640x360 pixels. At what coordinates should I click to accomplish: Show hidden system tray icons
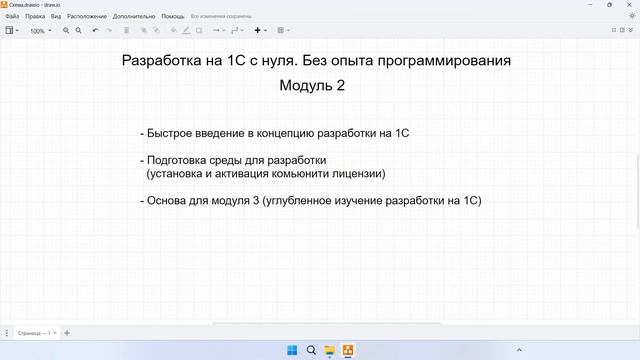pos(519,350)
